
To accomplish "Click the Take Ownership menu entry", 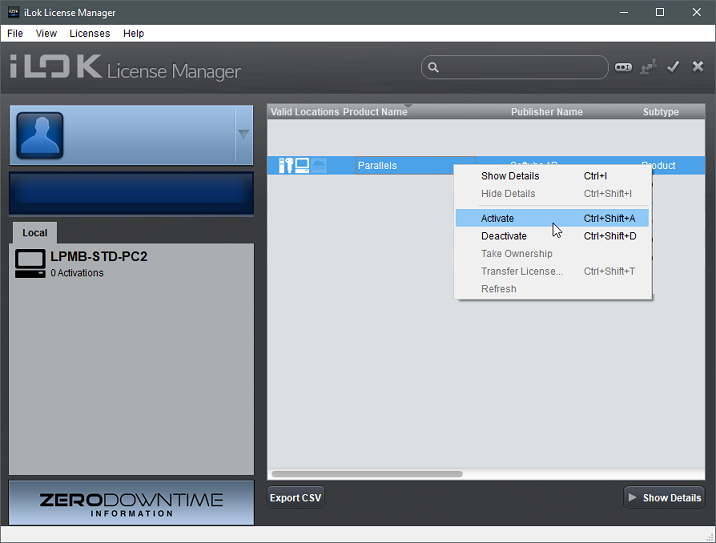I will (x=552, y=253).
